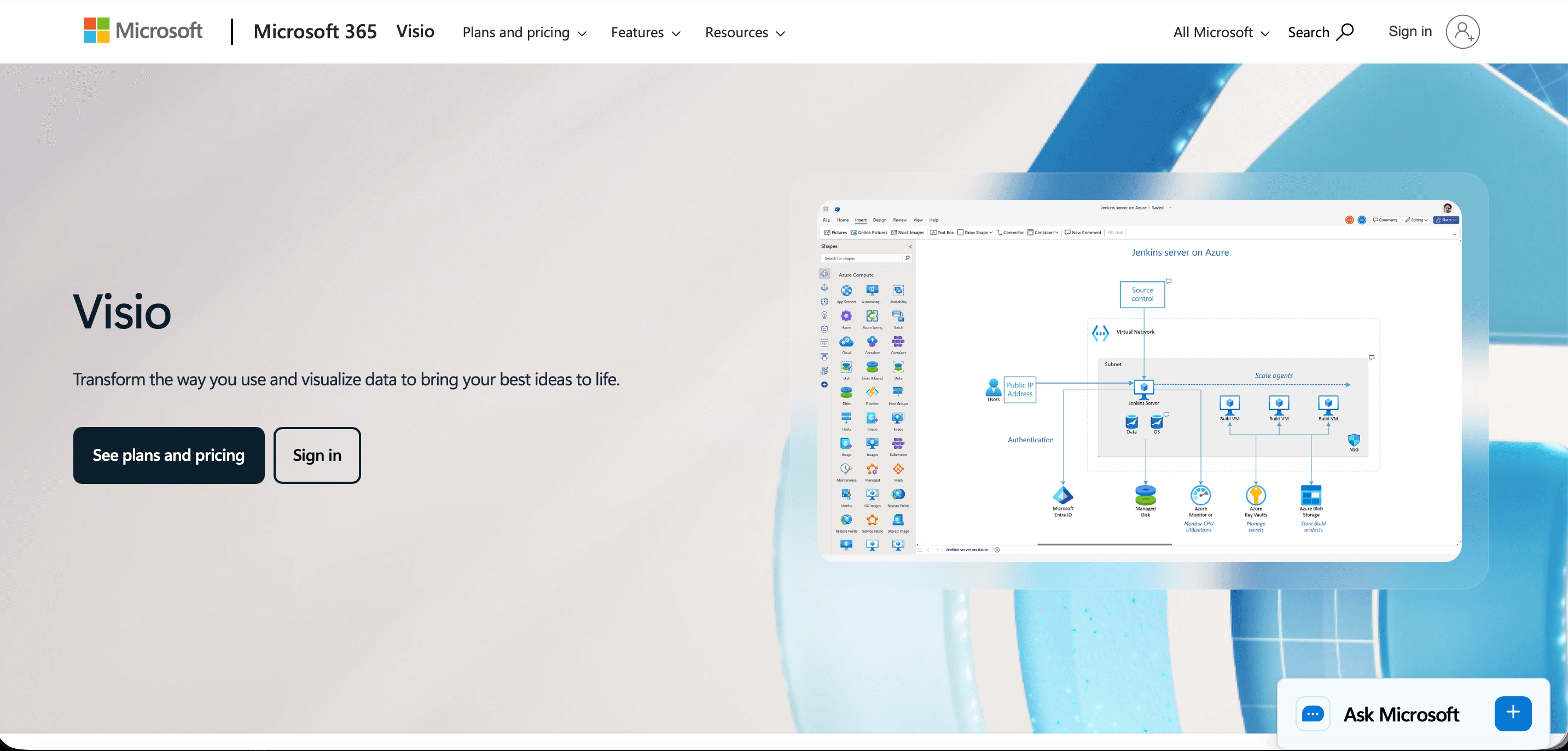Click the Azure Blob Storage diagram icon

click(1310, 495)
